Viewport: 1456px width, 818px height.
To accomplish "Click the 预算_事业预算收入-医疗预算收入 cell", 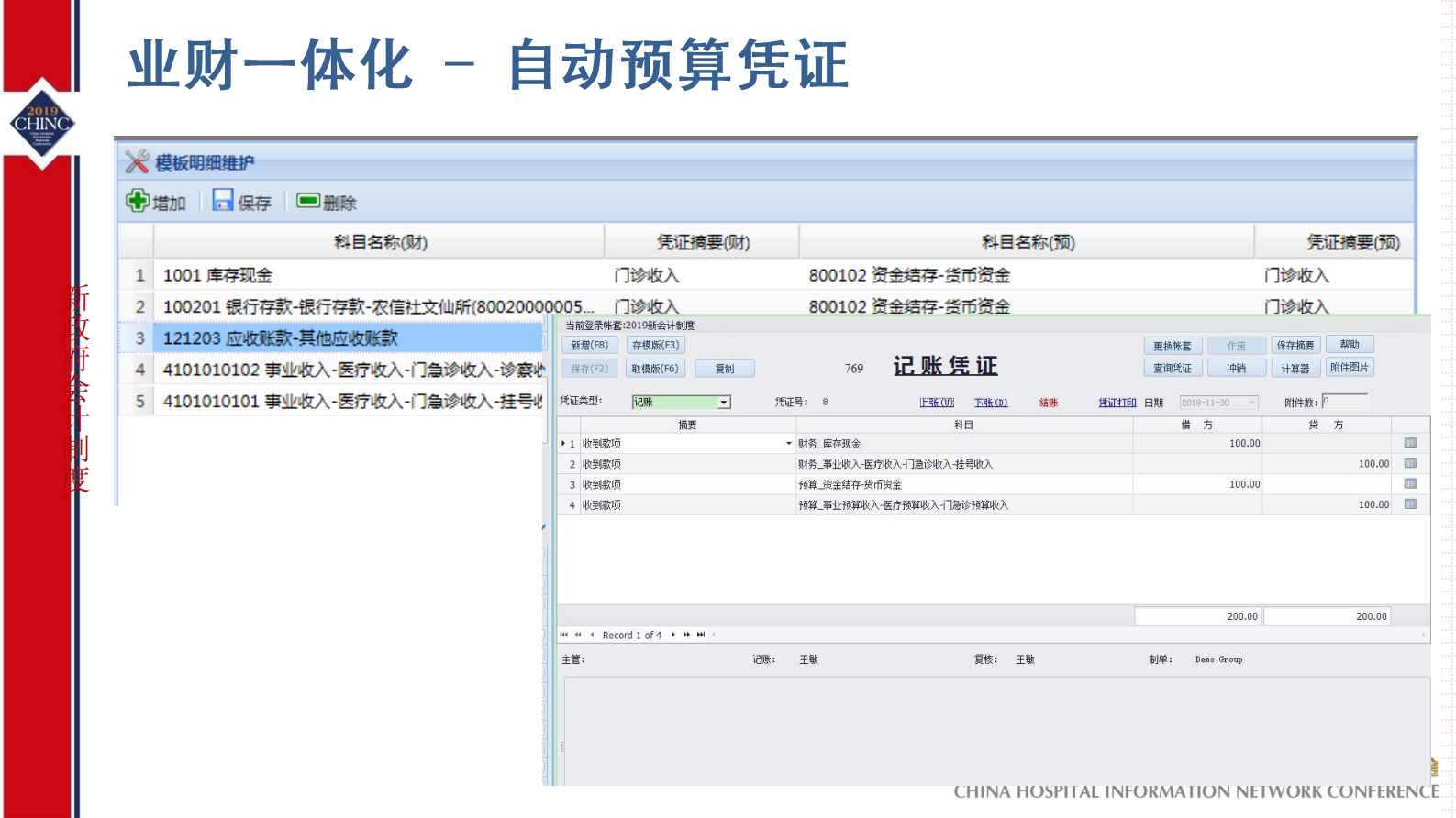I will (964, 505).
